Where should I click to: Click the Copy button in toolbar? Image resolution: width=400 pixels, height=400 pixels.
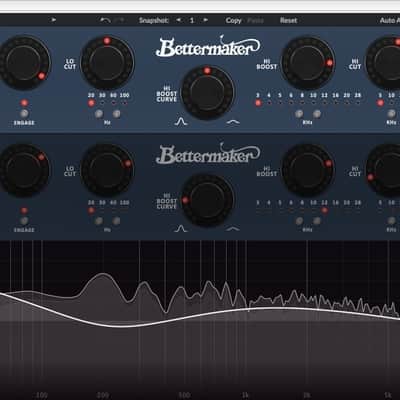pos(233,20)
